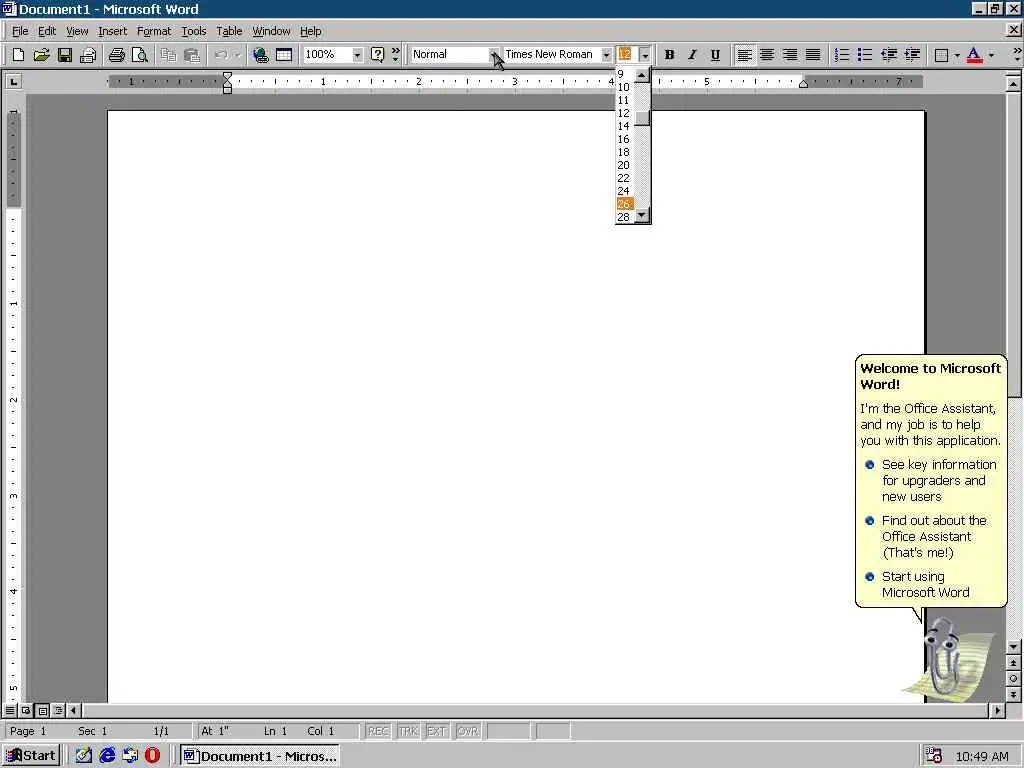Toggle Underline formatting
The image size is (1024, 768).
pyautogui.click(x=715, y=55)
